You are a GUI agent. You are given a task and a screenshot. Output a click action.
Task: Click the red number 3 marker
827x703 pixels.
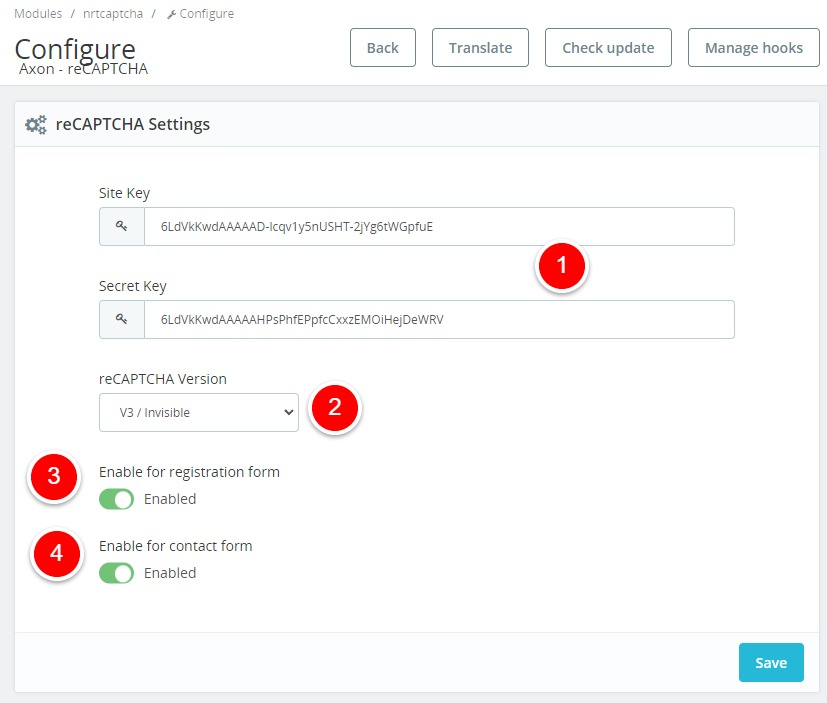55,477
